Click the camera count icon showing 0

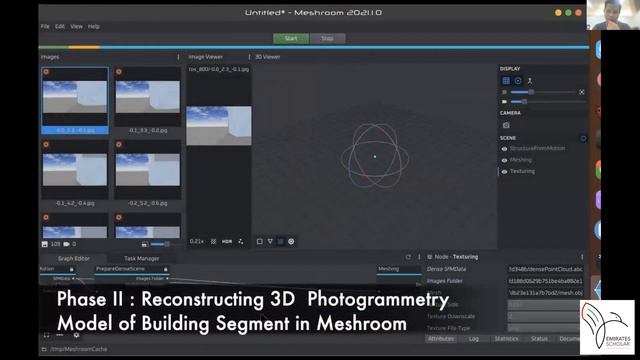pyautogui.click(x=66, y=244)
